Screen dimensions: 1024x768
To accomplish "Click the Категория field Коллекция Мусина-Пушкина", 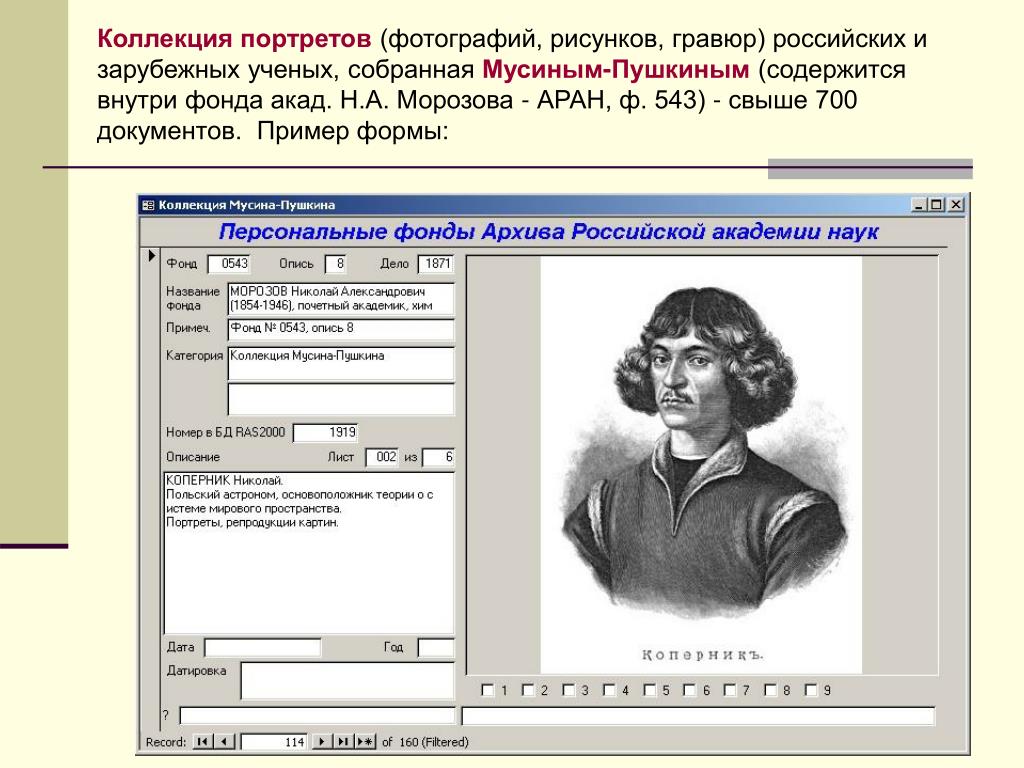I will (x=340, y=363).
